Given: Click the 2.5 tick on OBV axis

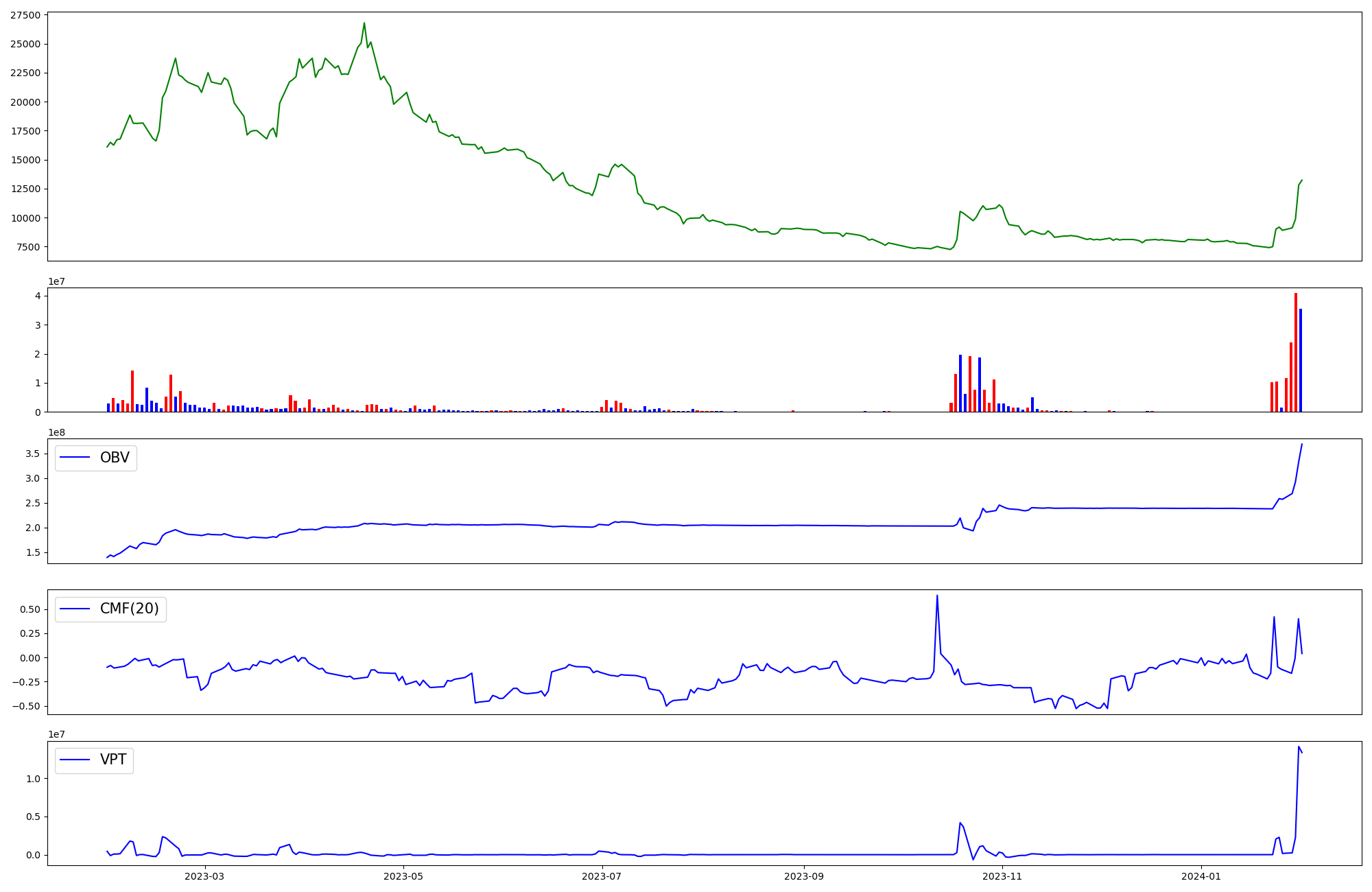Looking at the screenshot, I should [x=33, y=503].
